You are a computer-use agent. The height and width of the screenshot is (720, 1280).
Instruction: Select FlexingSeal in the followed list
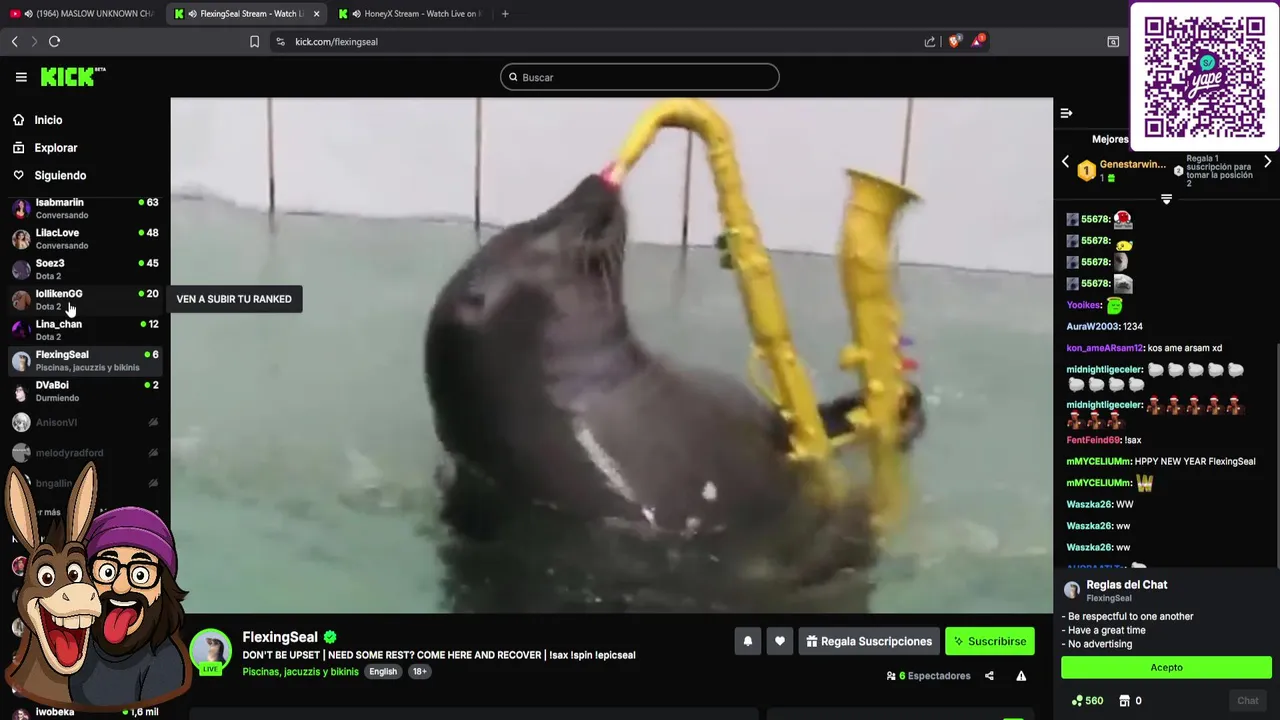[85, 361]
